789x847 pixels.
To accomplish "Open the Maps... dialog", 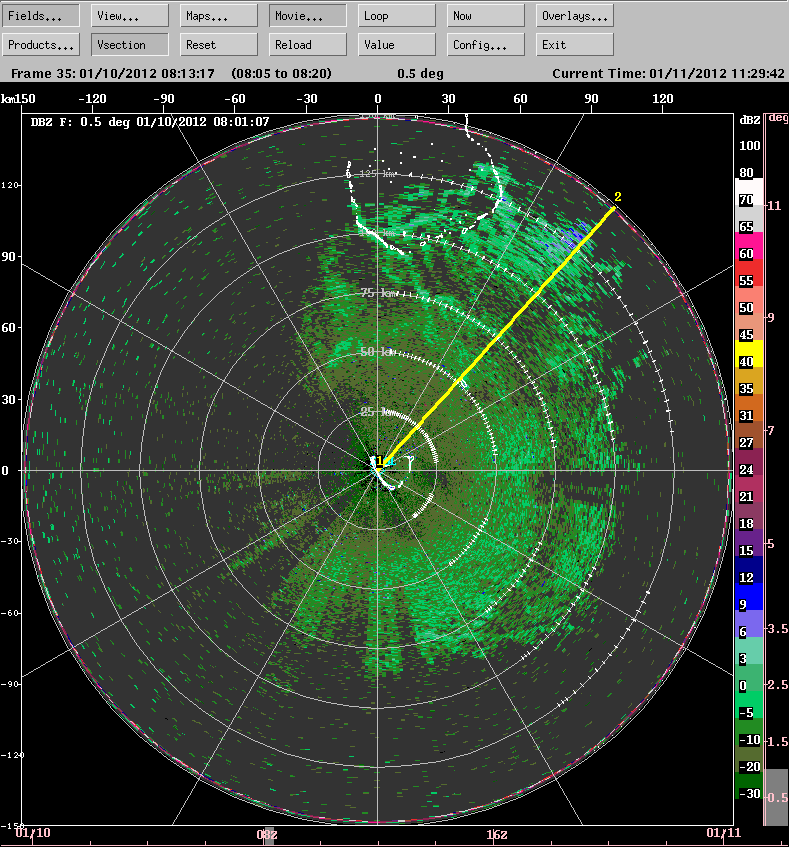I will pos(219,16).
